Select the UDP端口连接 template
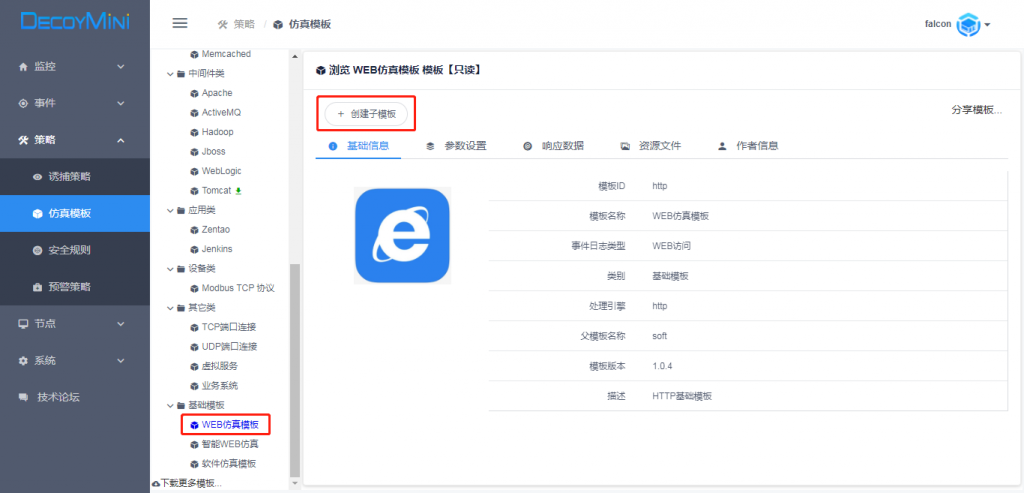 229,347
